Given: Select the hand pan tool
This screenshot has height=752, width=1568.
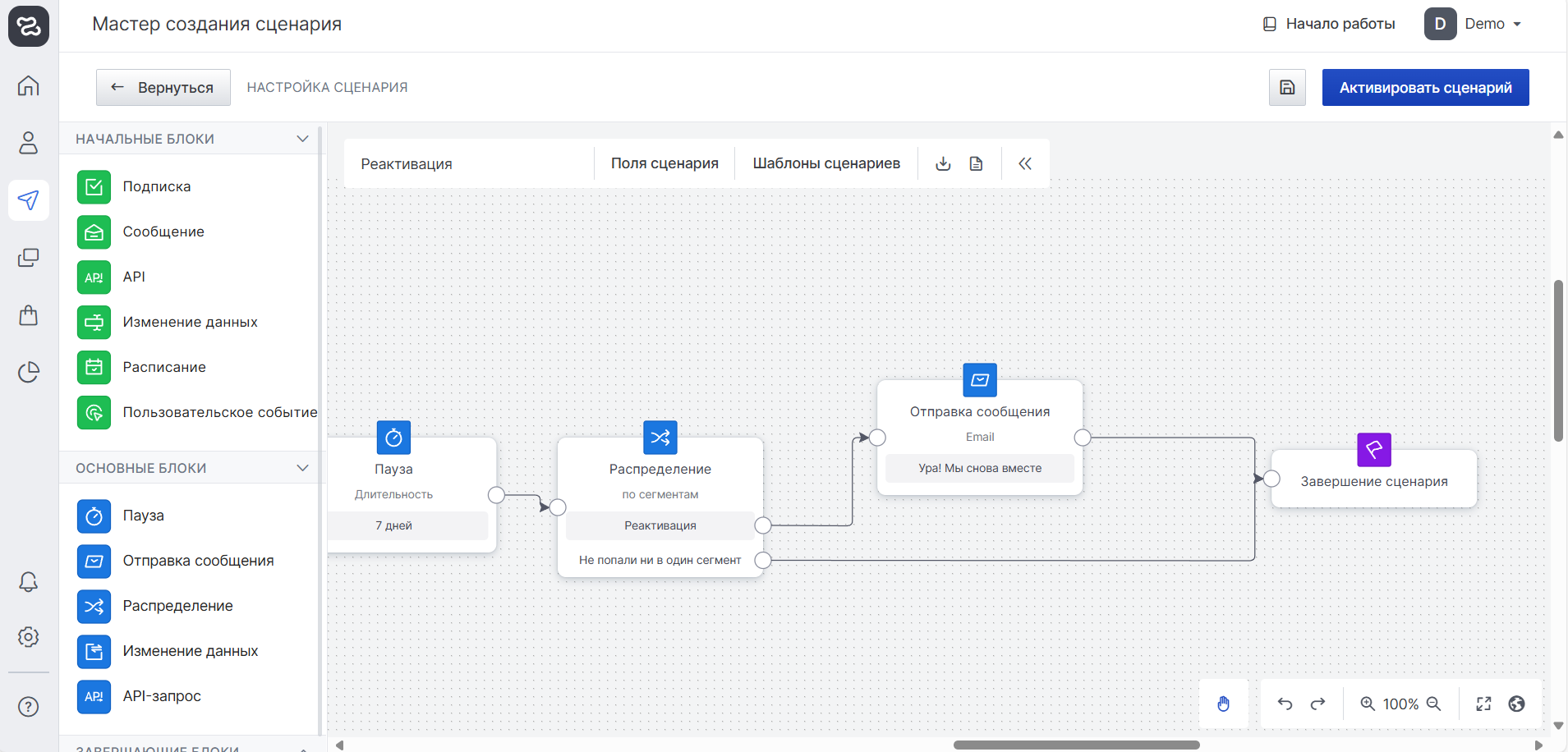Looking at the screenshot, I should pos(1223,704).
